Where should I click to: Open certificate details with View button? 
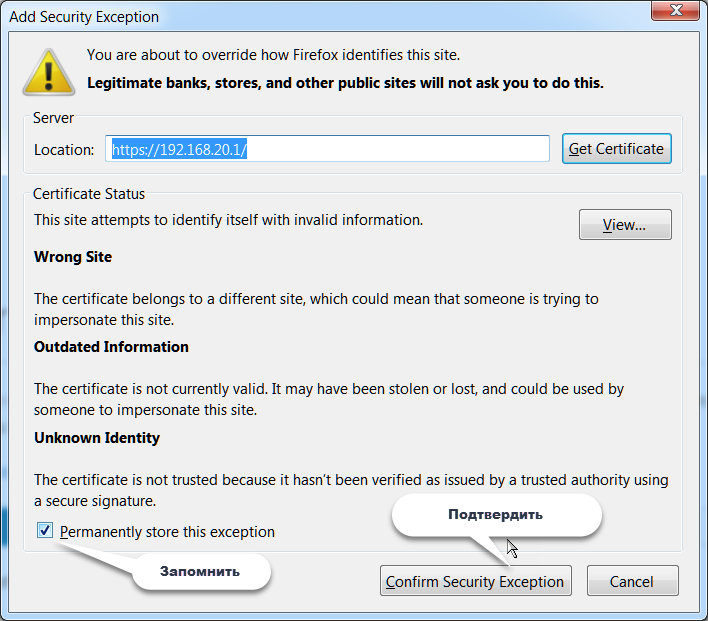point(624,225)
